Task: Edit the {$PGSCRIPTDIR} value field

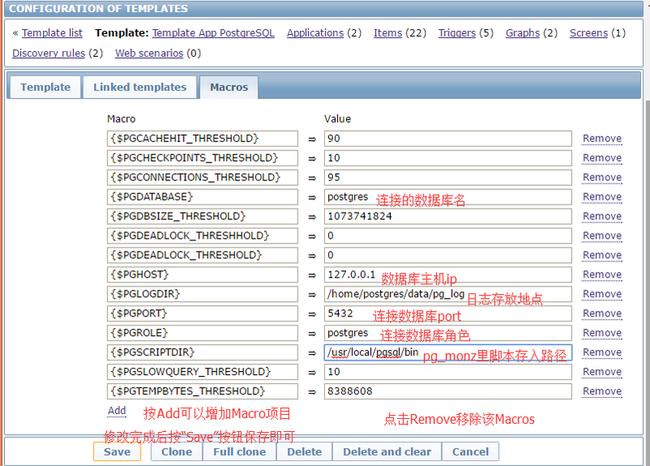Action: pyautogui.click(x=447, y=353)
